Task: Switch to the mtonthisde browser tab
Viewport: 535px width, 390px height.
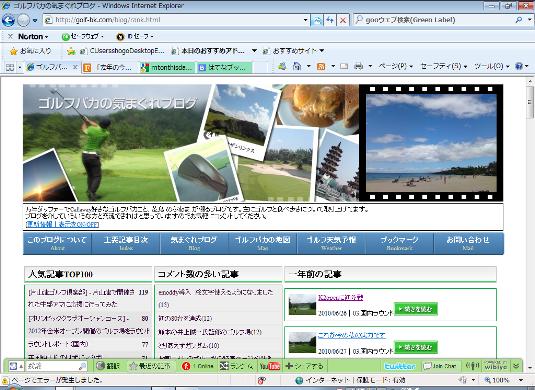Action: point(167,68)
